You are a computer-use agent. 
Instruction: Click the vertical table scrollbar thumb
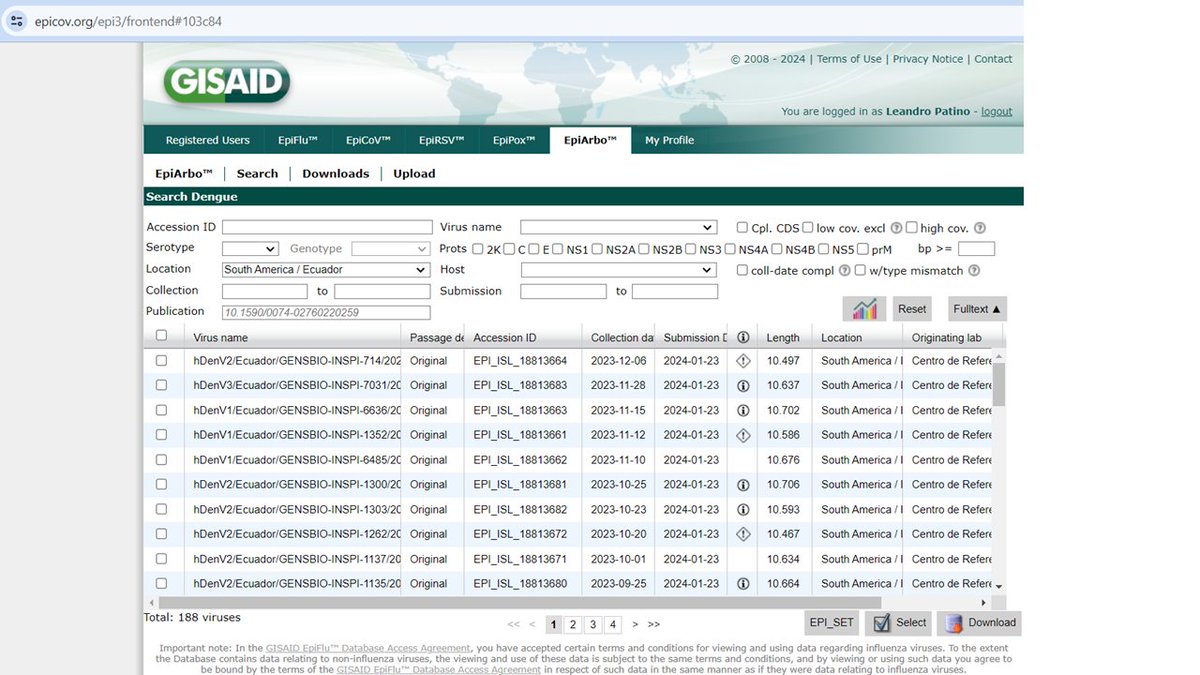click(999, 385)
